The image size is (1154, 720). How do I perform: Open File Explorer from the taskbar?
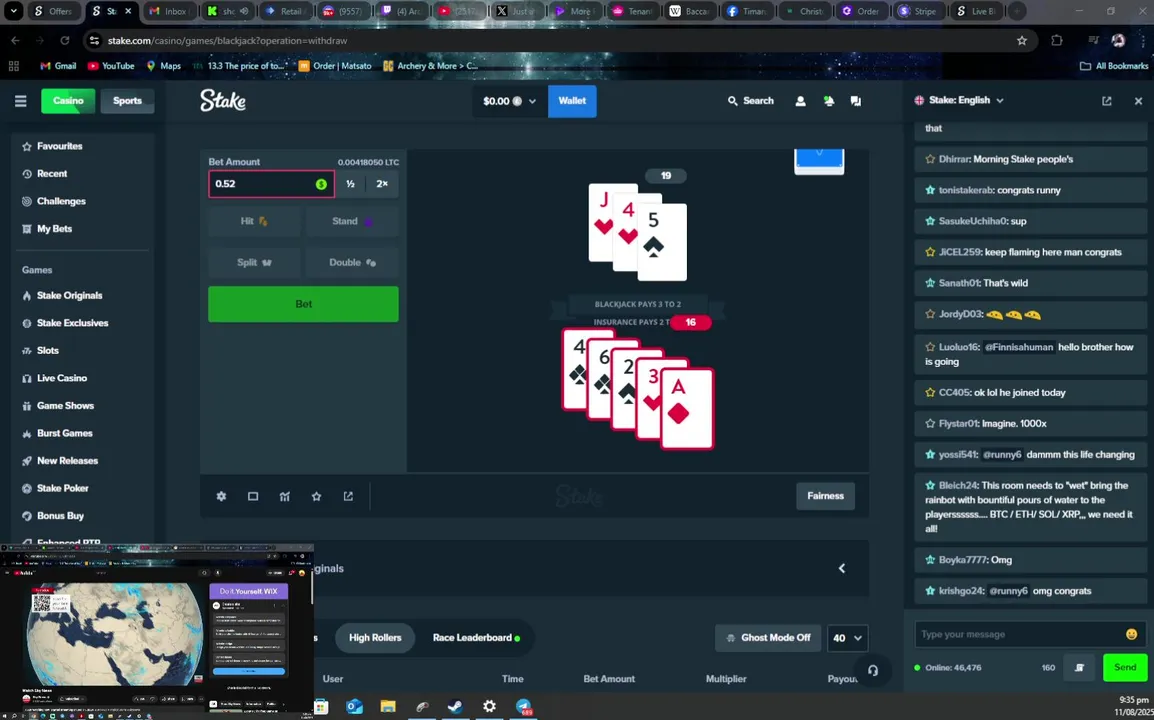point(388,706)
